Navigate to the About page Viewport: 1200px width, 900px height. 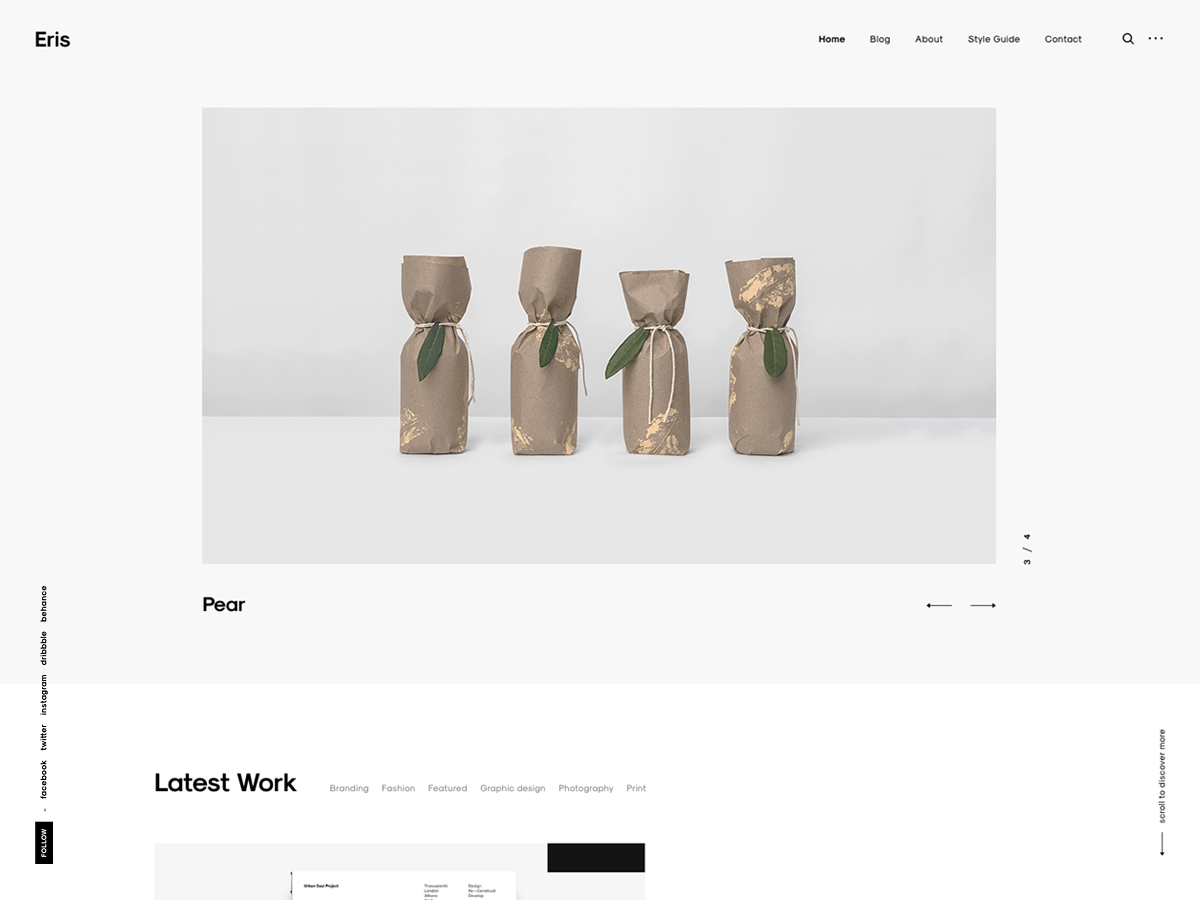pos(929,39)
